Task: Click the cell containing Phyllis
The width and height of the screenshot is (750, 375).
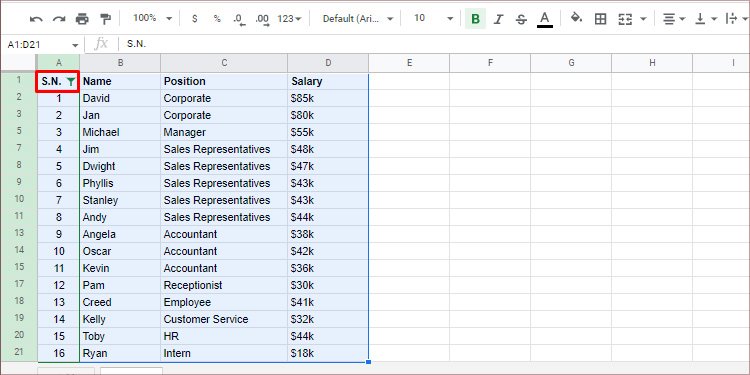Action: coord(120,183)
